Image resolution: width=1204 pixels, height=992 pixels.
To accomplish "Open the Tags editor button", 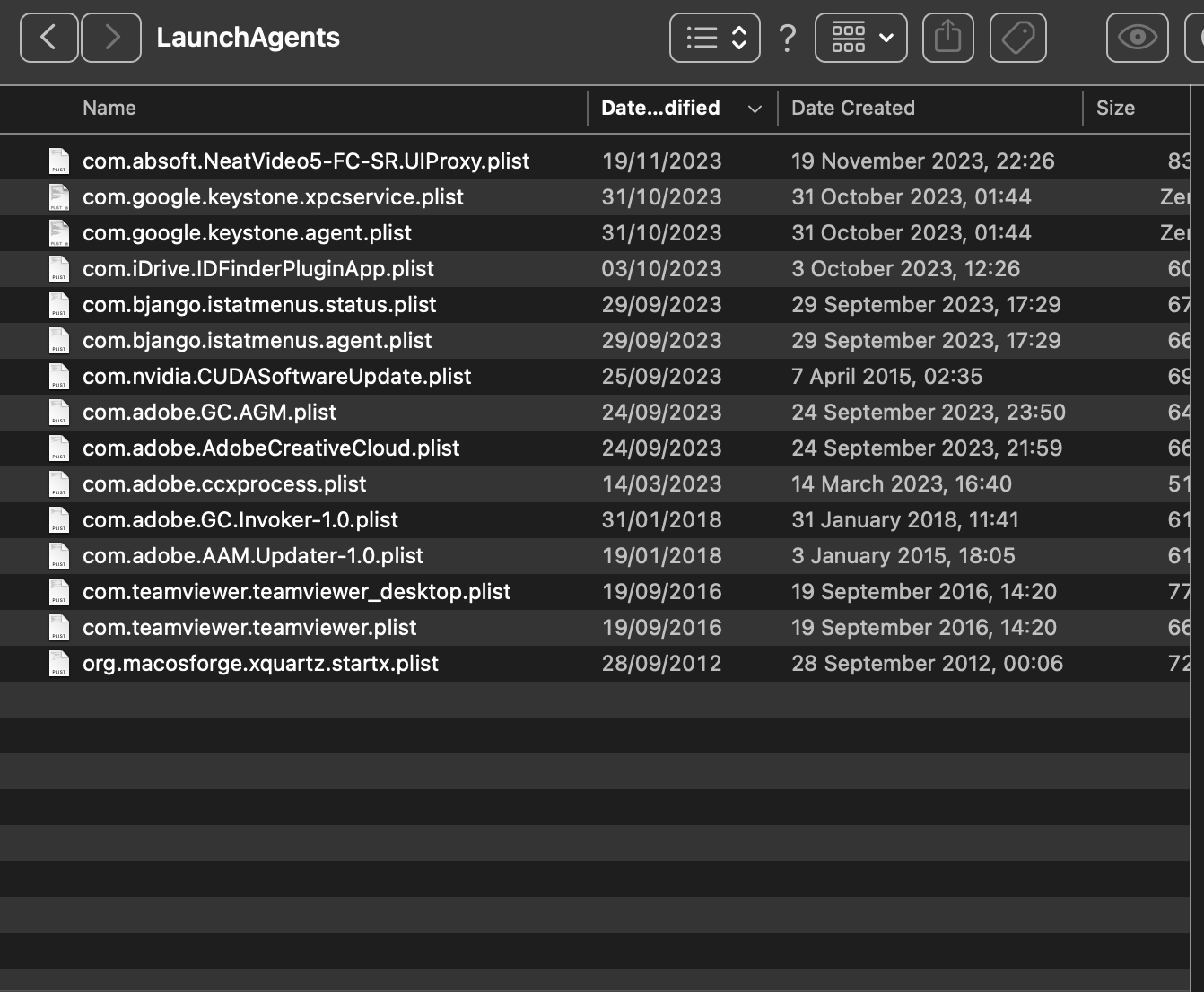I will (x=1018, y=38).
